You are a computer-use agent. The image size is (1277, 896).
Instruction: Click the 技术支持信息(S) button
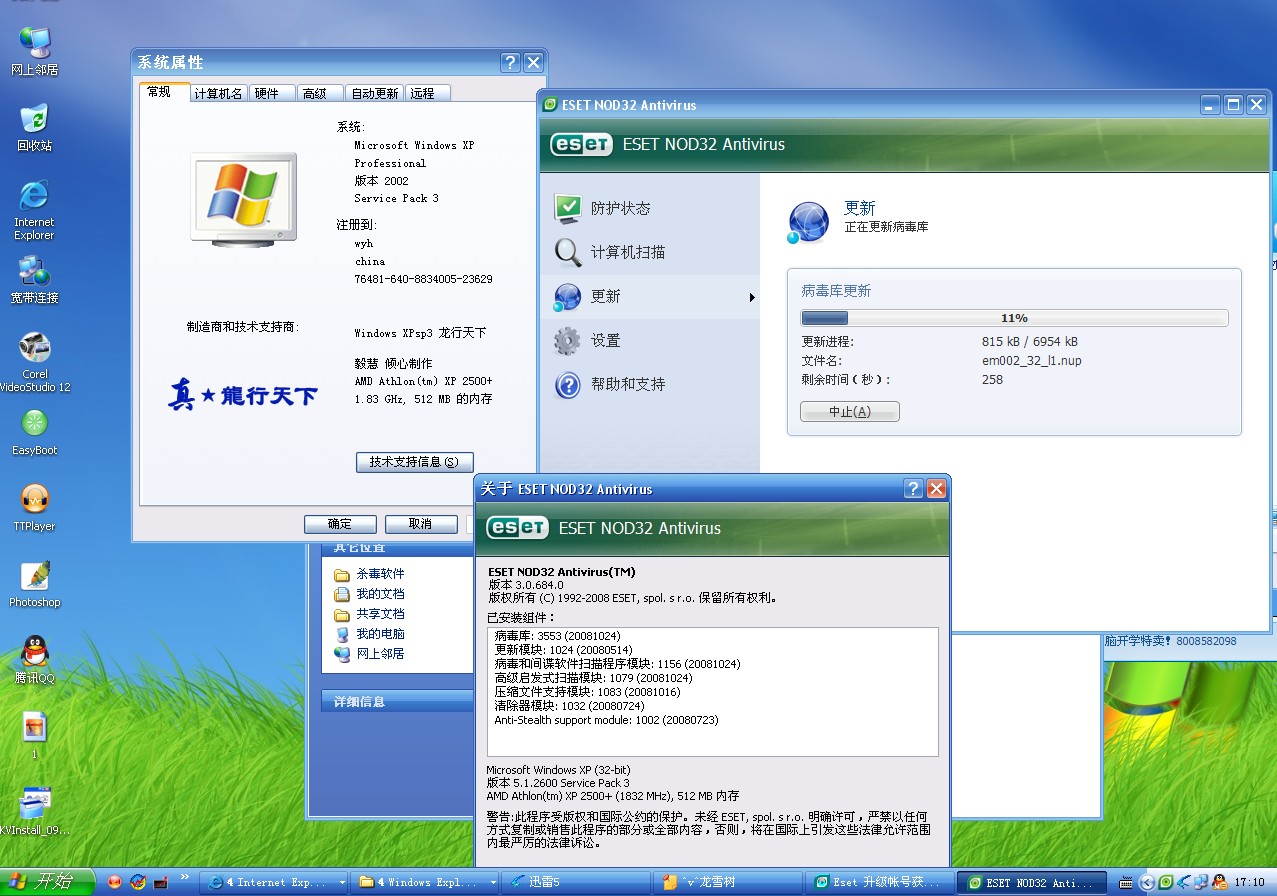[415, 461]
